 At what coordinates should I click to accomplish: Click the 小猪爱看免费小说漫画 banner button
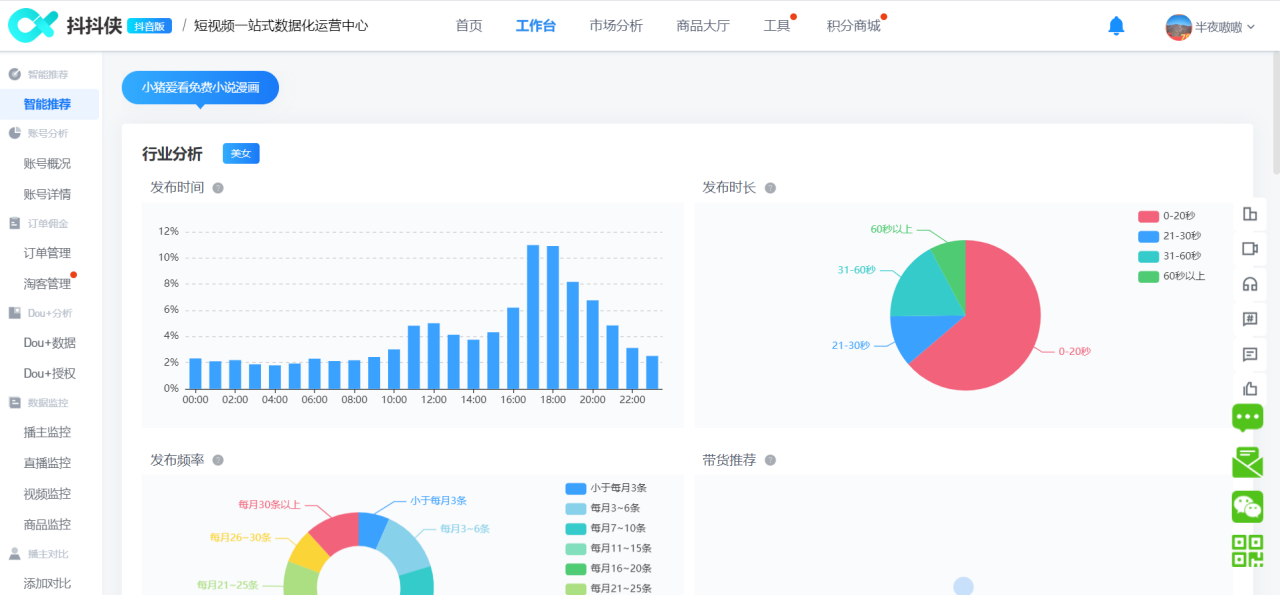click(199, 88)
